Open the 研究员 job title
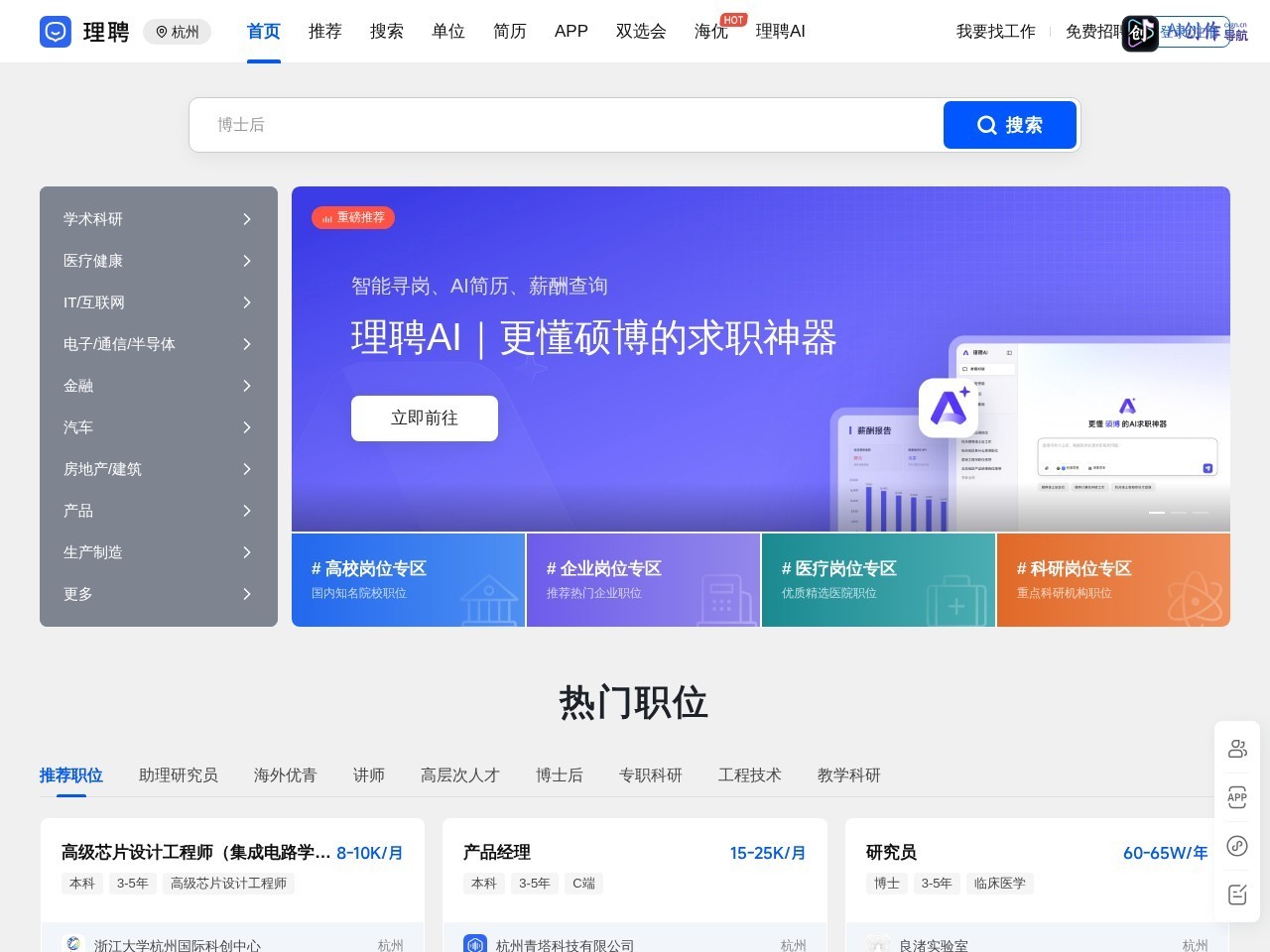The width and height of the screenshot is (1270, 952). [x=891, y=853]
